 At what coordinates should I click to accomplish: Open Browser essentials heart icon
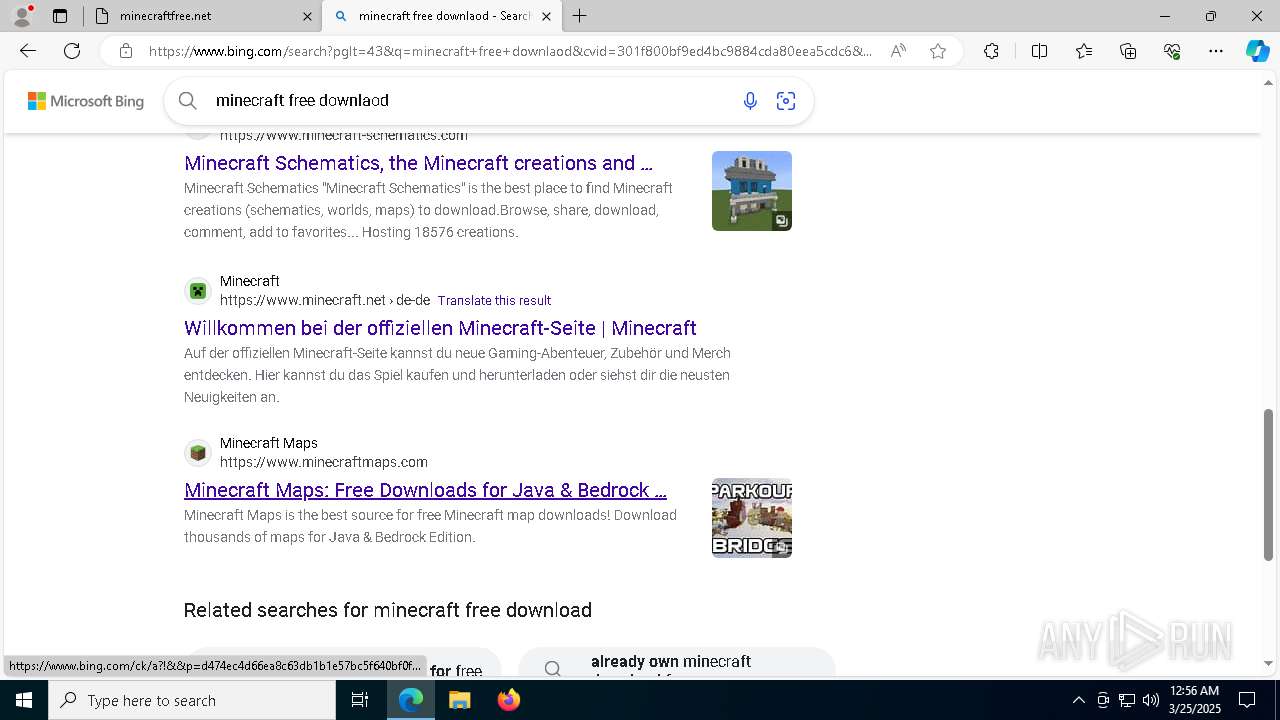pos(1172,51)
